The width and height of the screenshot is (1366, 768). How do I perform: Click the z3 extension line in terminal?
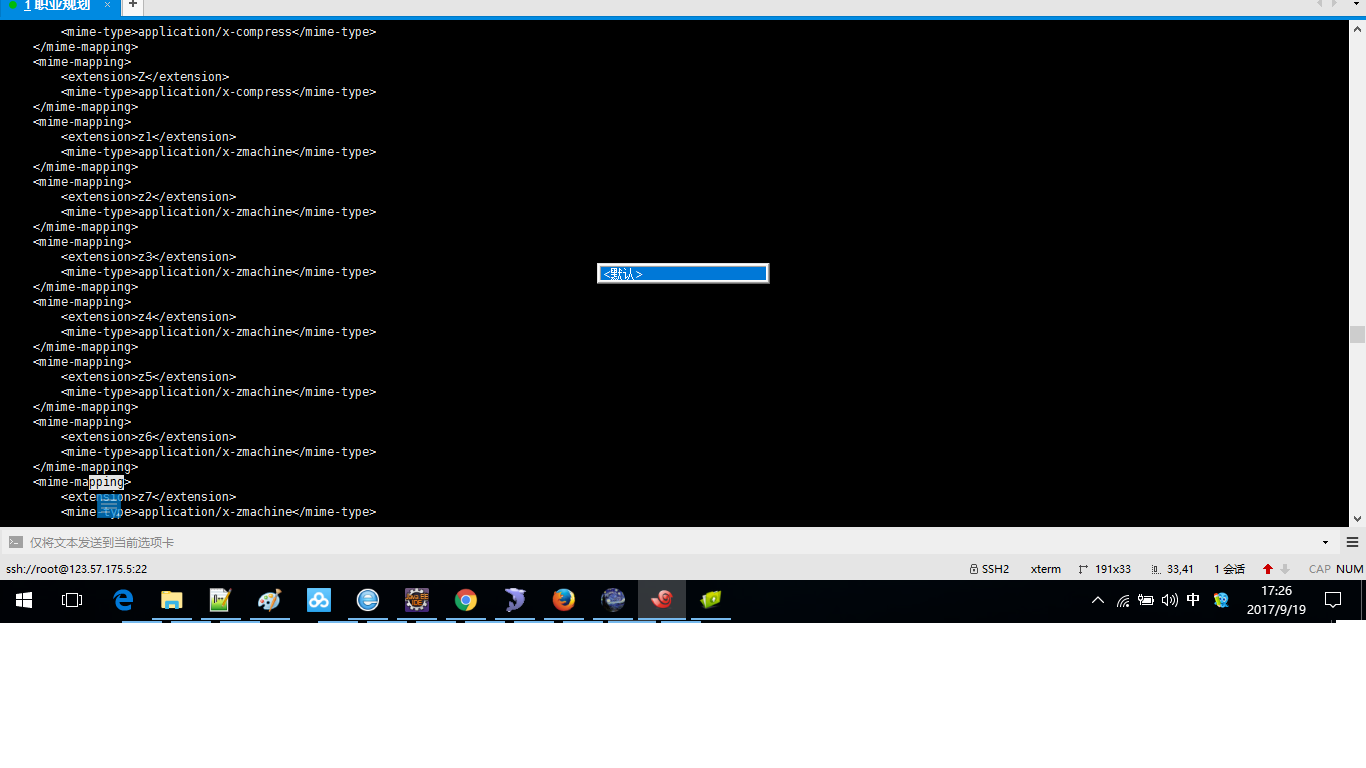tap(148, 257)
